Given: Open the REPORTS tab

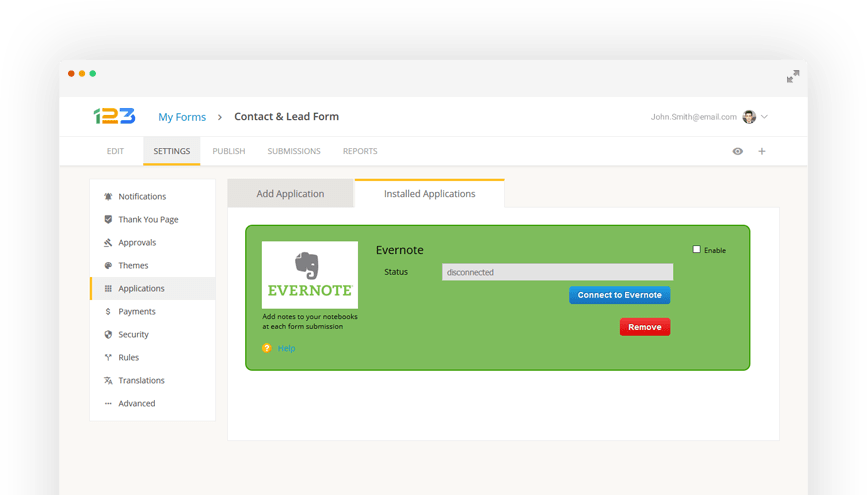Looking at the screenshot, I should (360, 151).
